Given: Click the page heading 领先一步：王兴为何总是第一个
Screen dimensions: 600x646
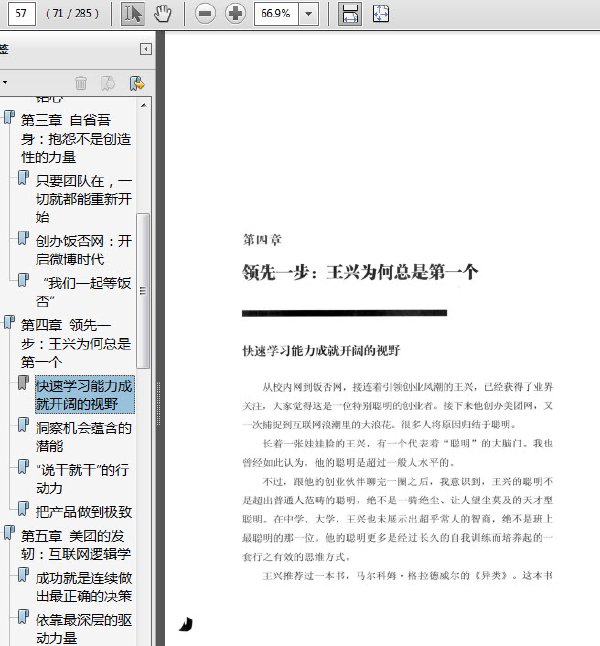Looking at the screenshot, I should (x=360, y=272).
